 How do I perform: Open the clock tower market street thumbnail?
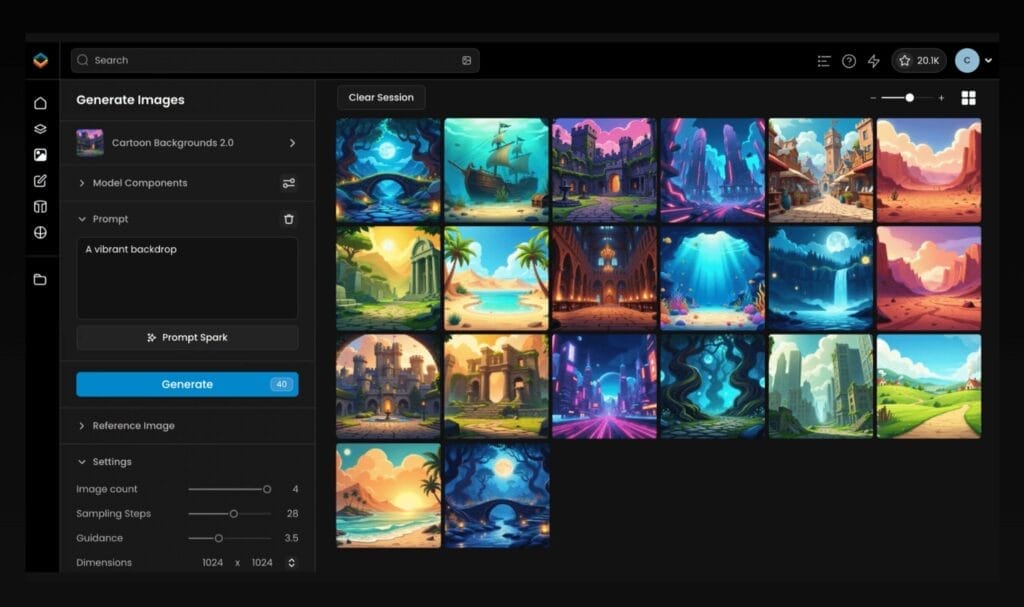pos(821,171)
